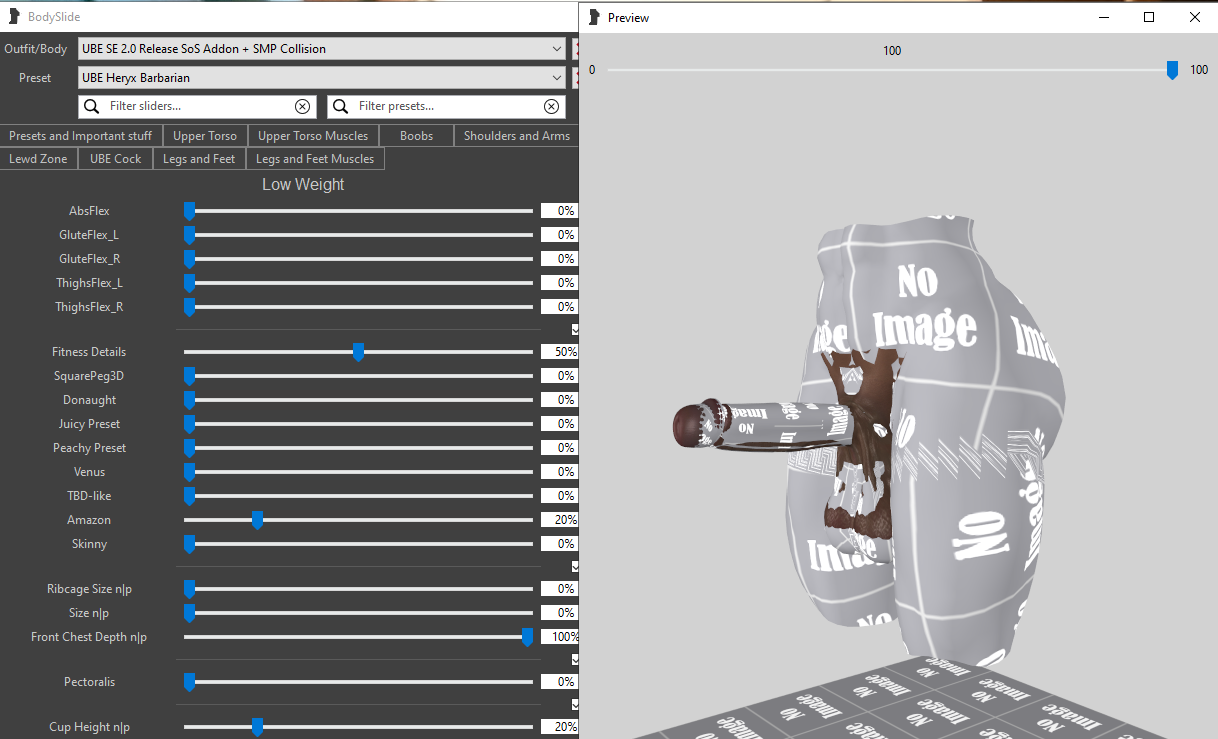
Task: Click the TBD-like slider track
Action: pyautogui.click(x=358, y=496)
